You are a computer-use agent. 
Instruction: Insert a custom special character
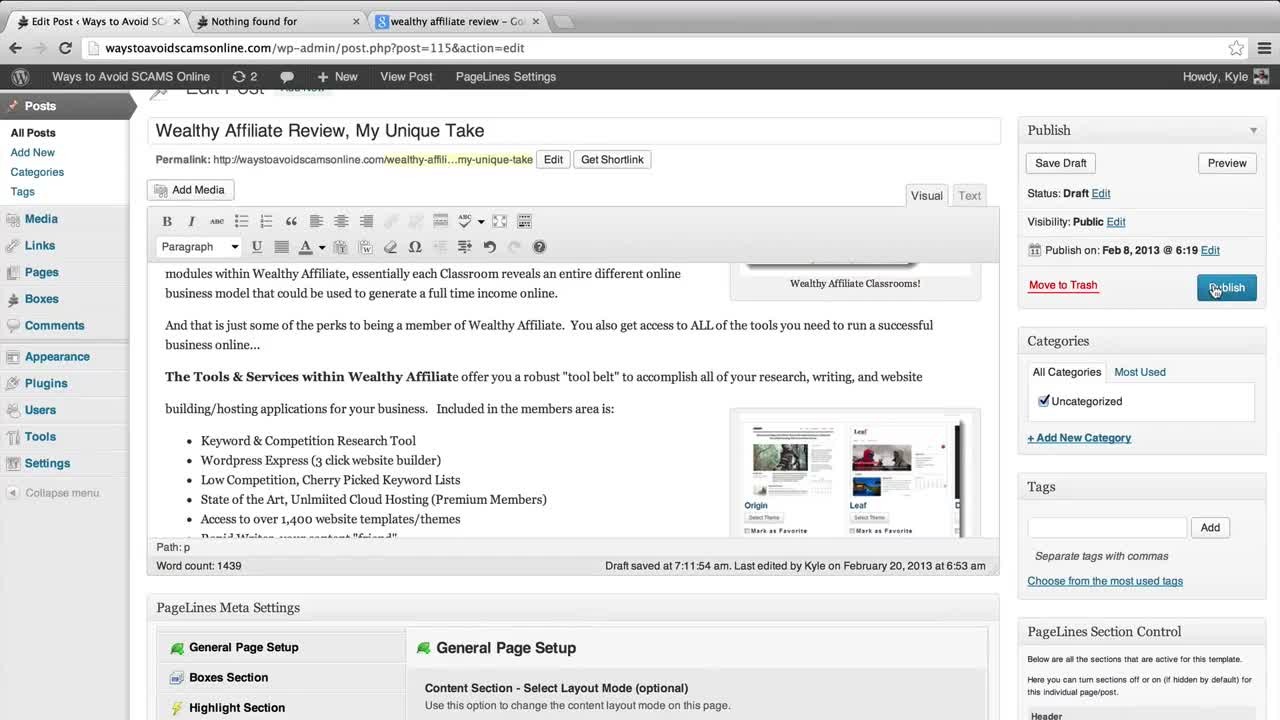(x=415, y=247)
